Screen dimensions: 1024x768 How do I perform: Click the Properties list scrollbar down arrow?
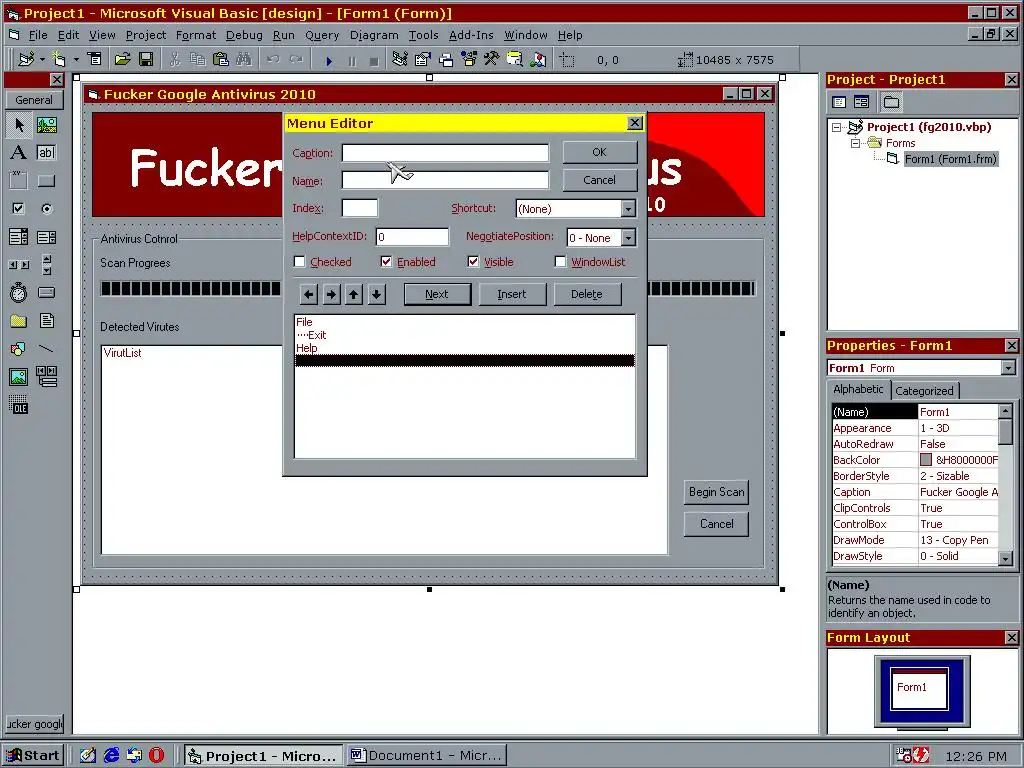[x=1006, y=558]
